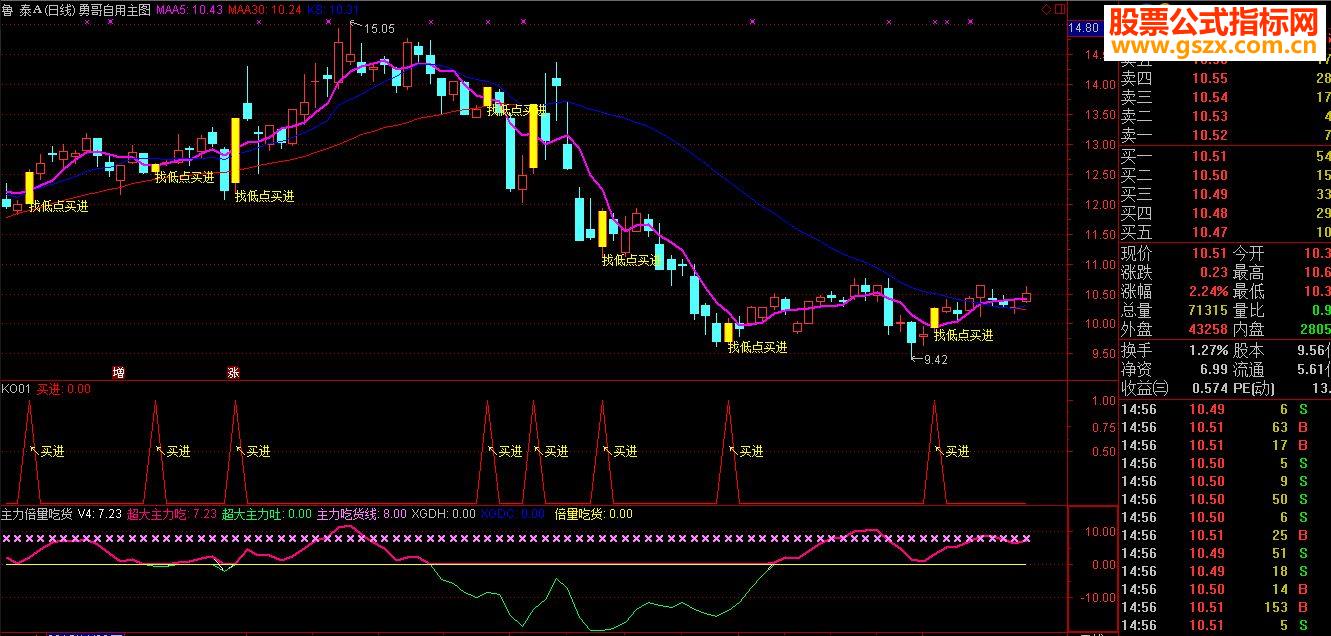Select the 卖四 10.55 order row

click(1224, 79)
